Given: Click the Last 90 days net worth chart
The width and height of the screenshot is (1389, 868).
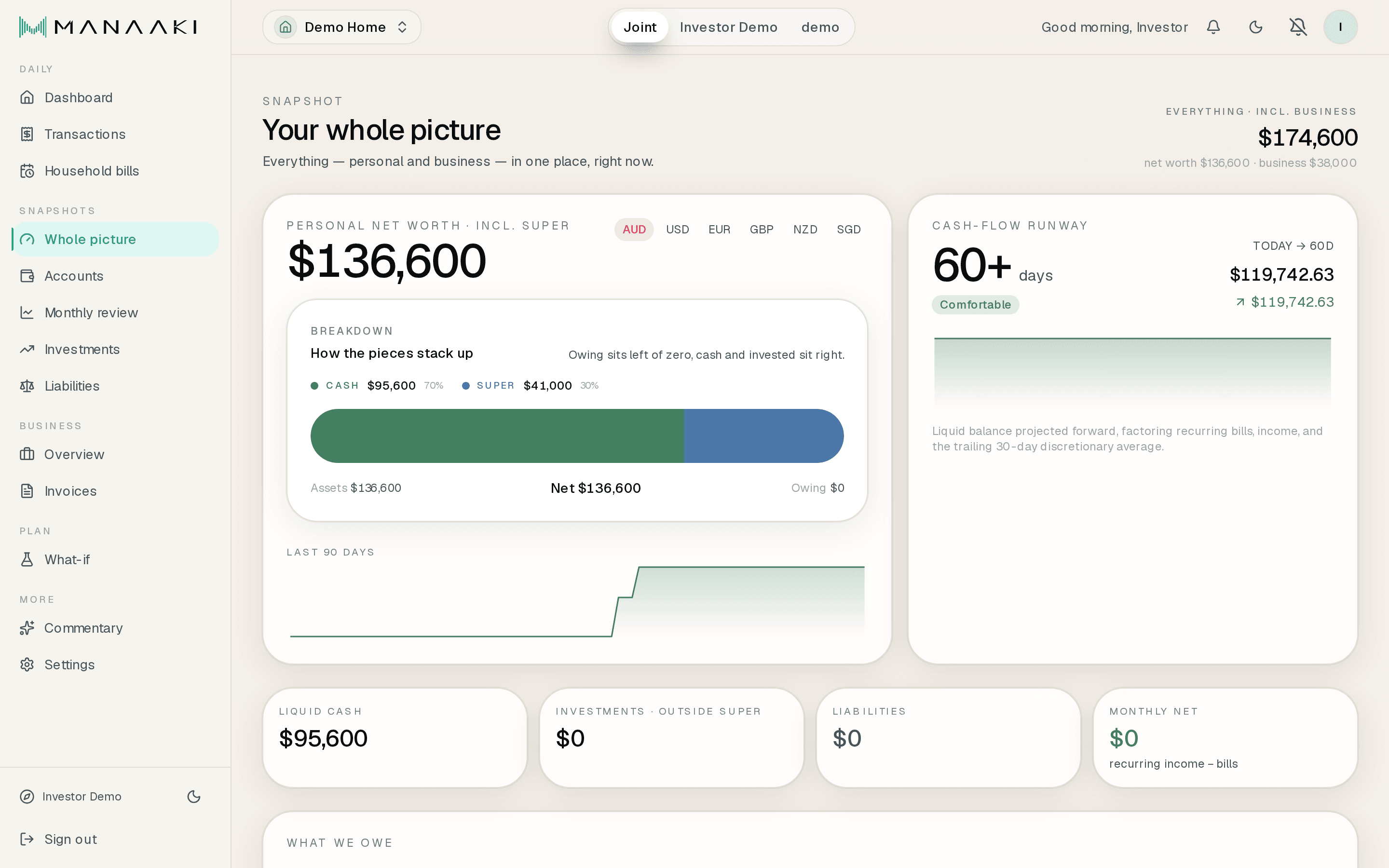Looking at the screenshot, I should (x=577, y=602).
